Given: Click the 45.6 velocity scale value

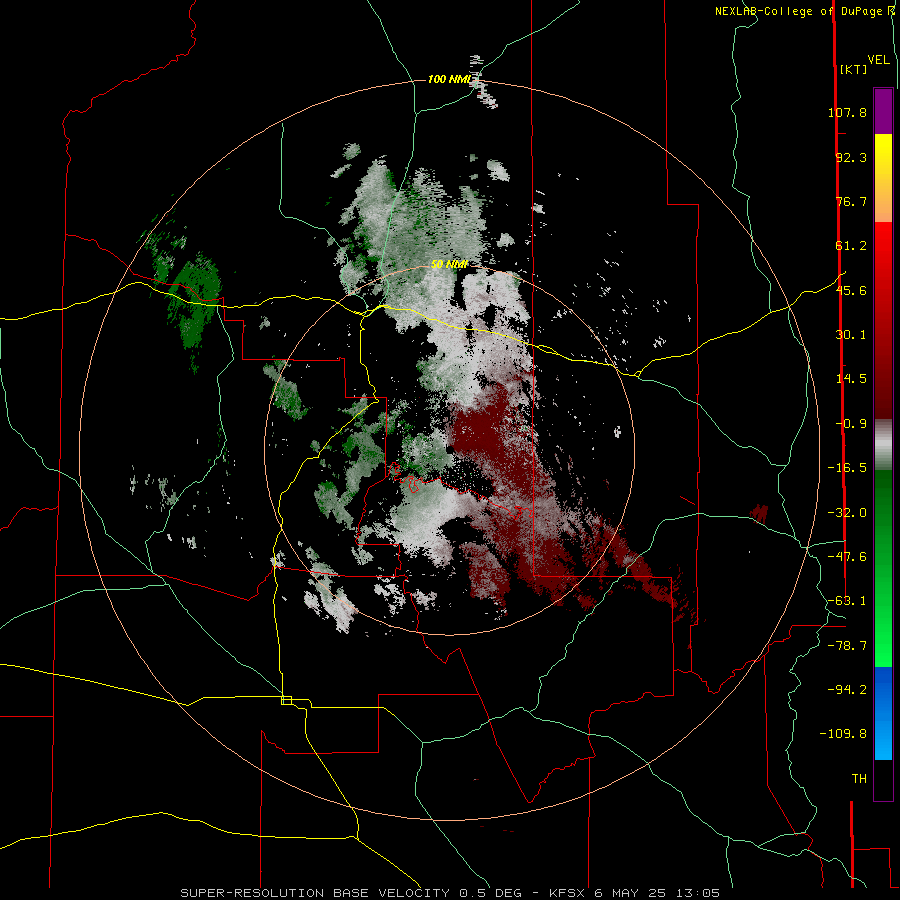Looking at the screenshot, I should pyautogui.click(x=851, y=290).
